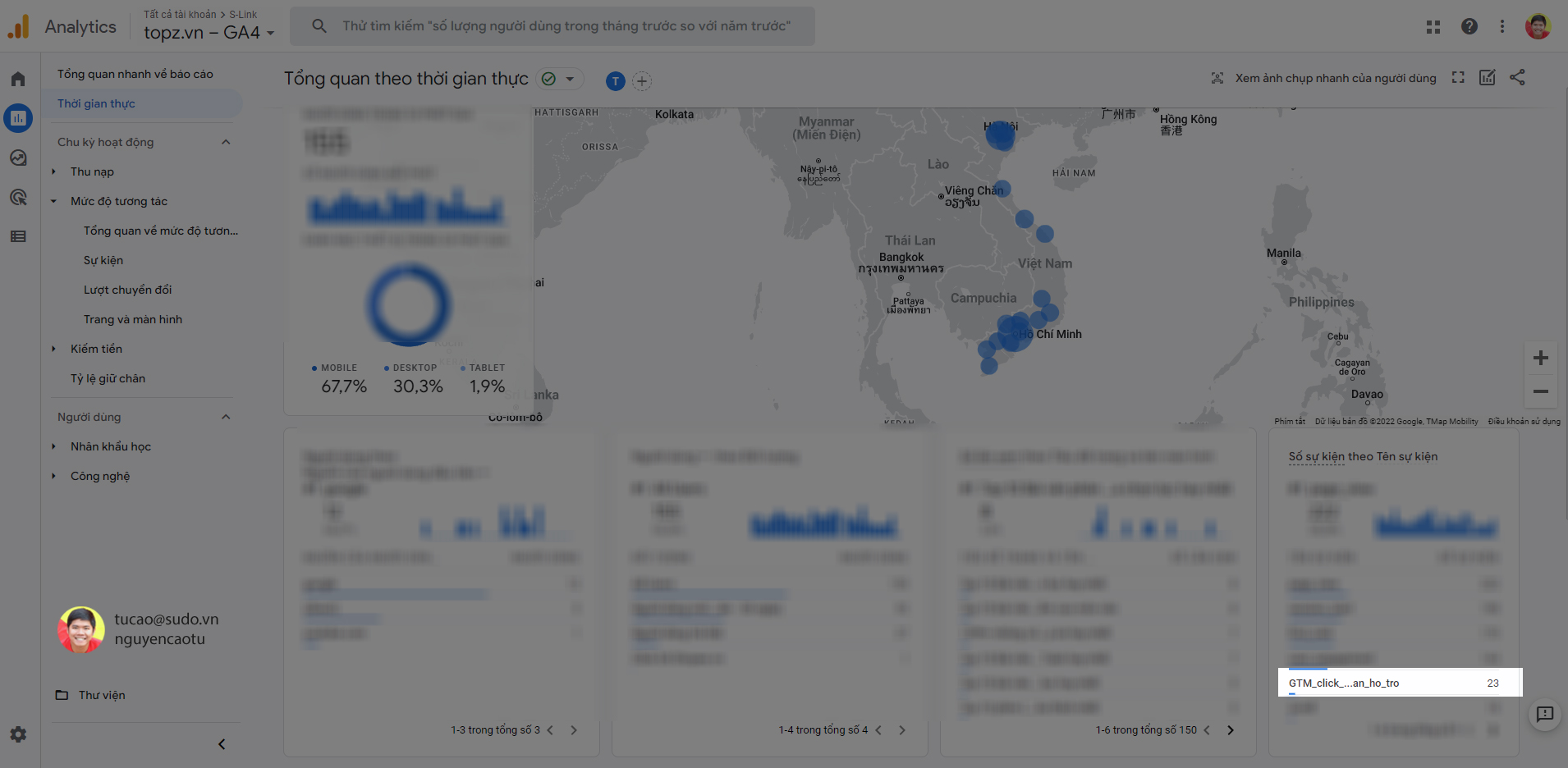Toggle the T user comparison chip
1568x768 pixels.
pyautogui.click(x=614, y=81)
